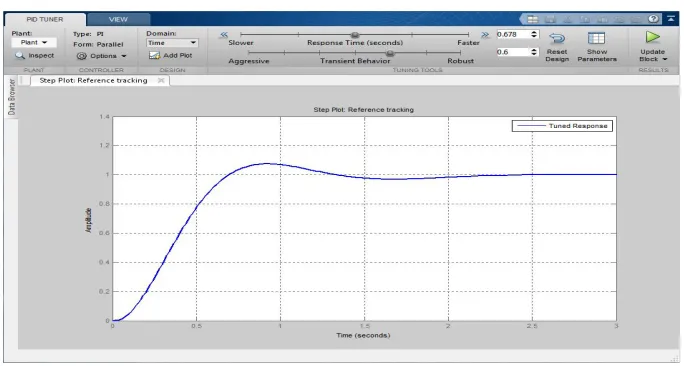Open the Plant dropdown

[34, 42]
